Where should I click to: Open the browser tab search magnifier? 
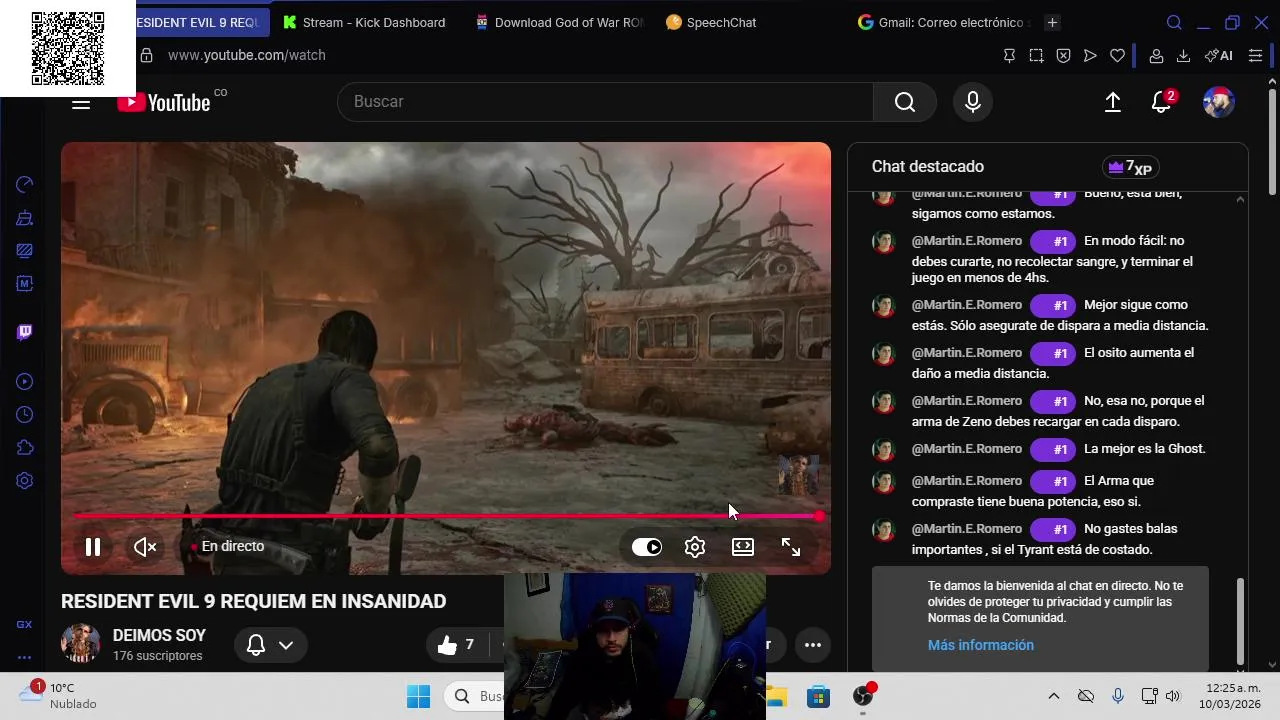coord(1175,22)
